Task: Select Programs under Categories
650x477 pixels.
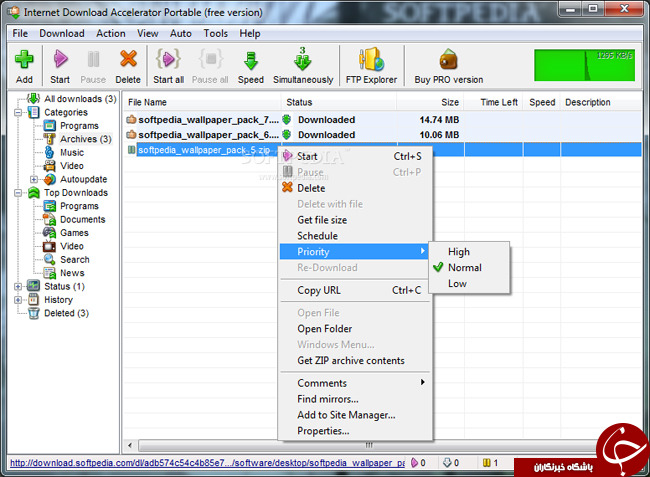Action: pos(79,126)
